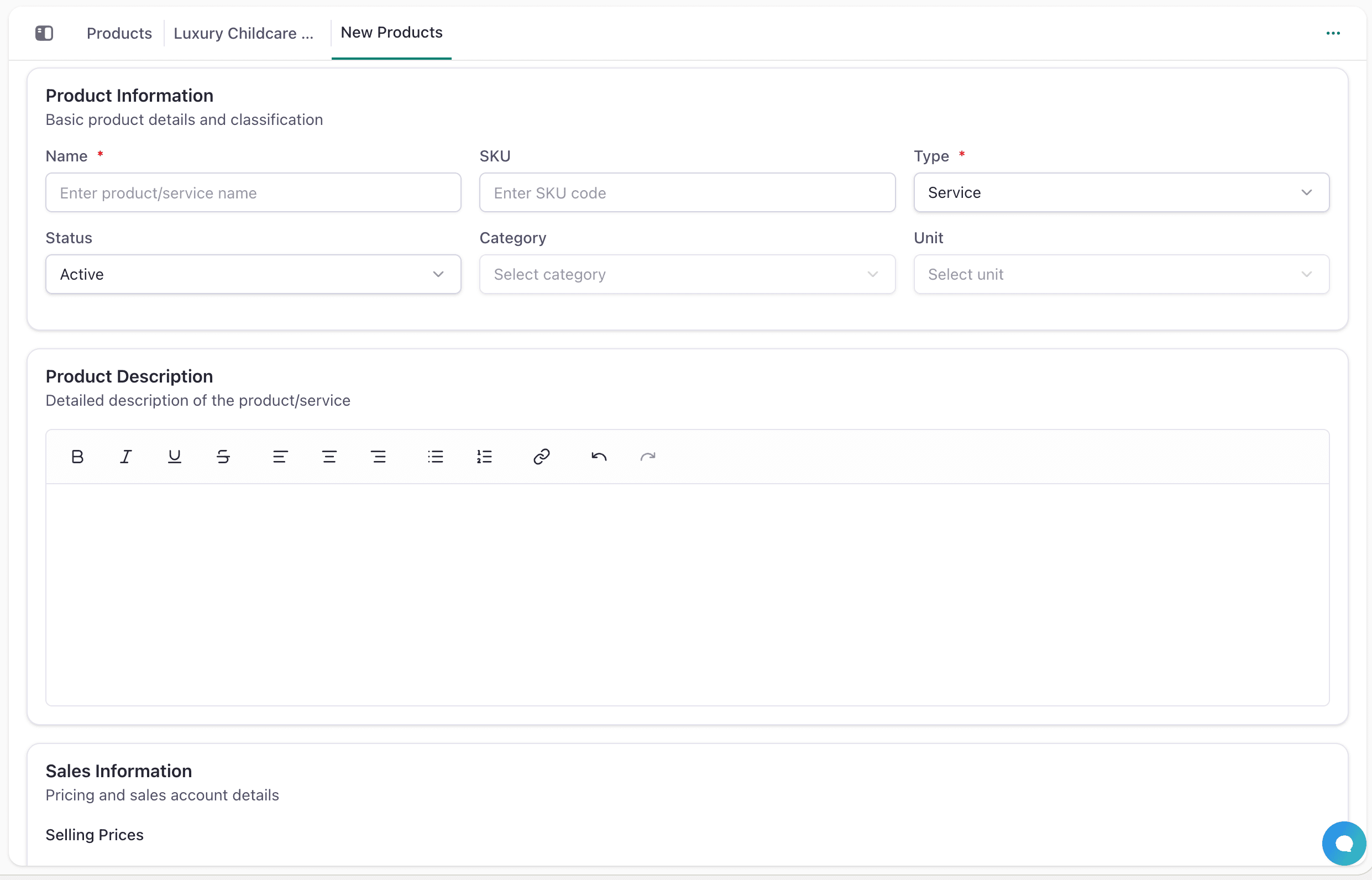The width and height of the screenshot is (1372, 880).
Task: Click the Selling Prices label
Action: [x=95, y=835]
